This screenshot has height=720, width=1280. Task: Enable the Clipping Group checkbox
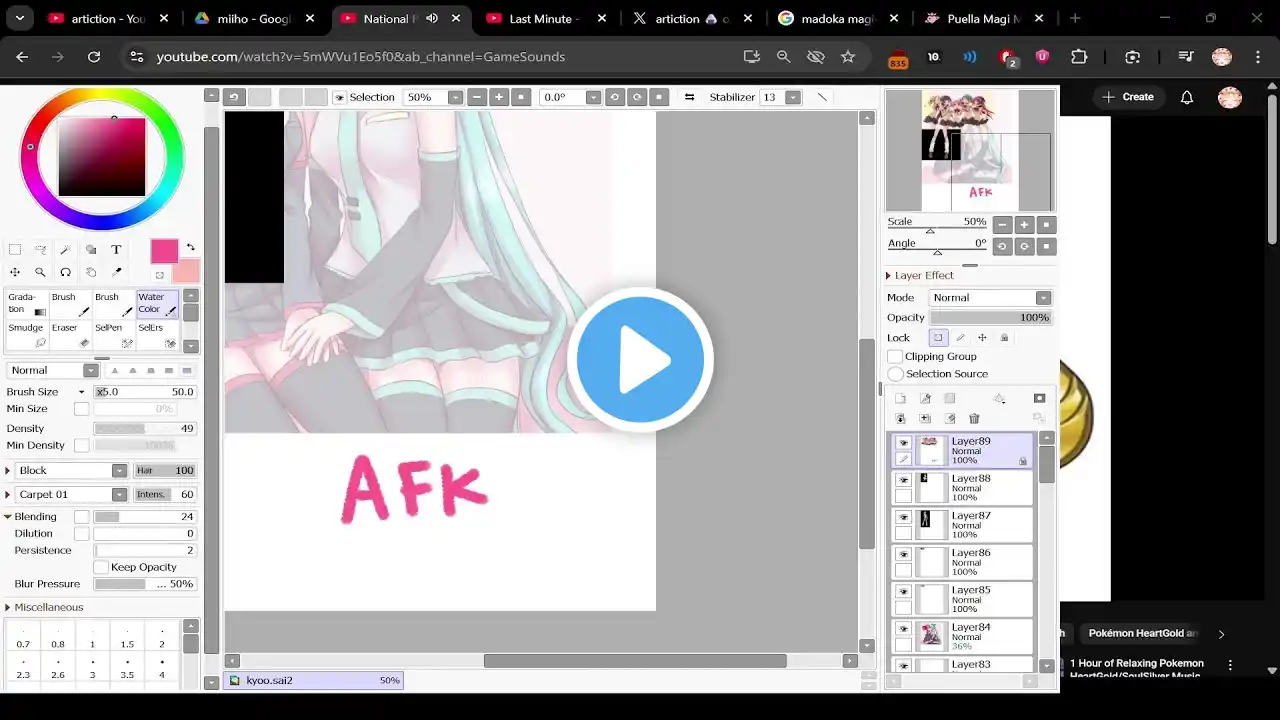[895, 356]
